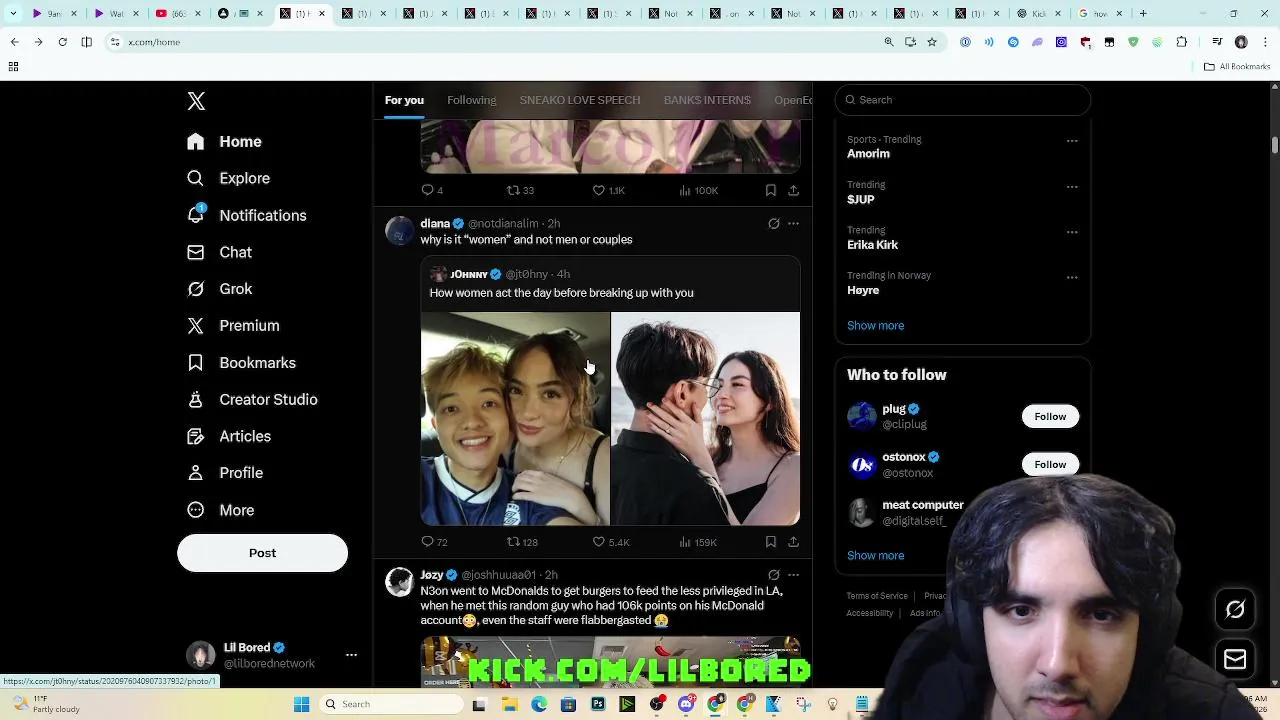Reply to top post with 4 comments
Screen dimensions: 1280x720
tap(432, 190)
